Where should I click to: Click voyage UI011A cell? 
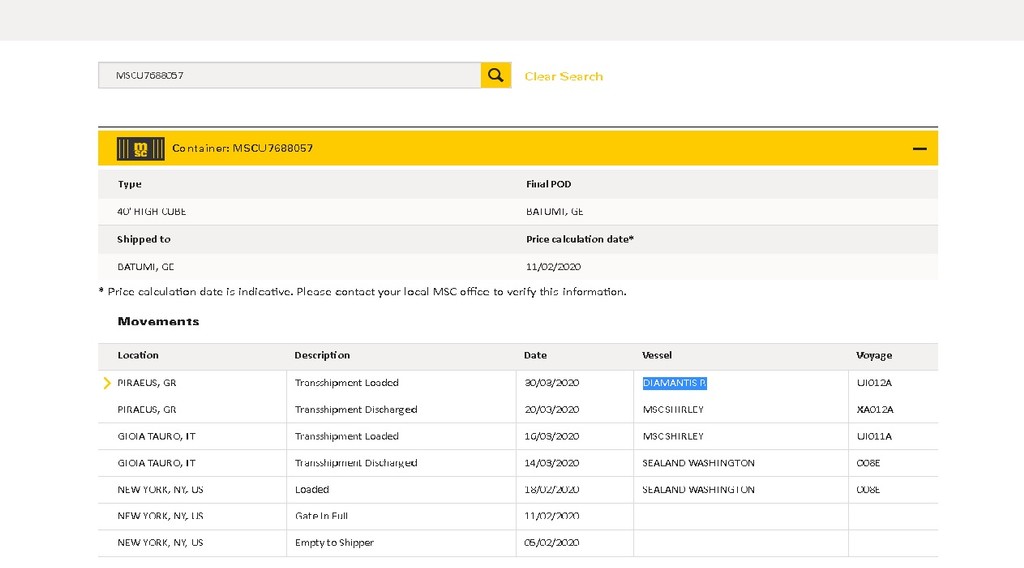click(874, 436)
